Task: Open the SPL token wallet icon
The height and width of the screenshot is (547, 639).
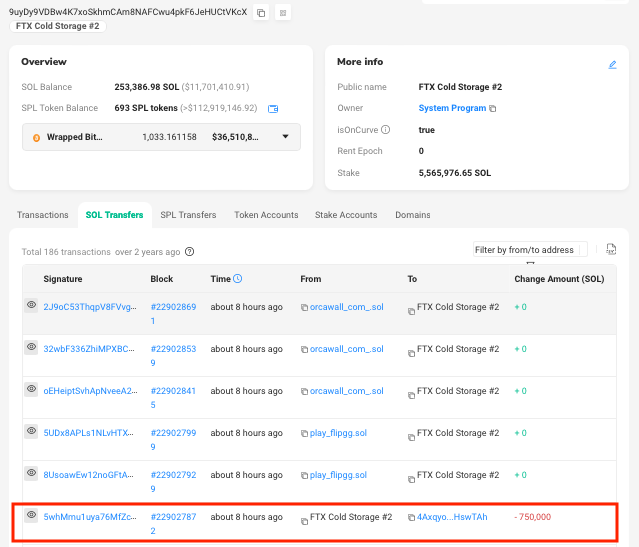Action: (272, 108)
